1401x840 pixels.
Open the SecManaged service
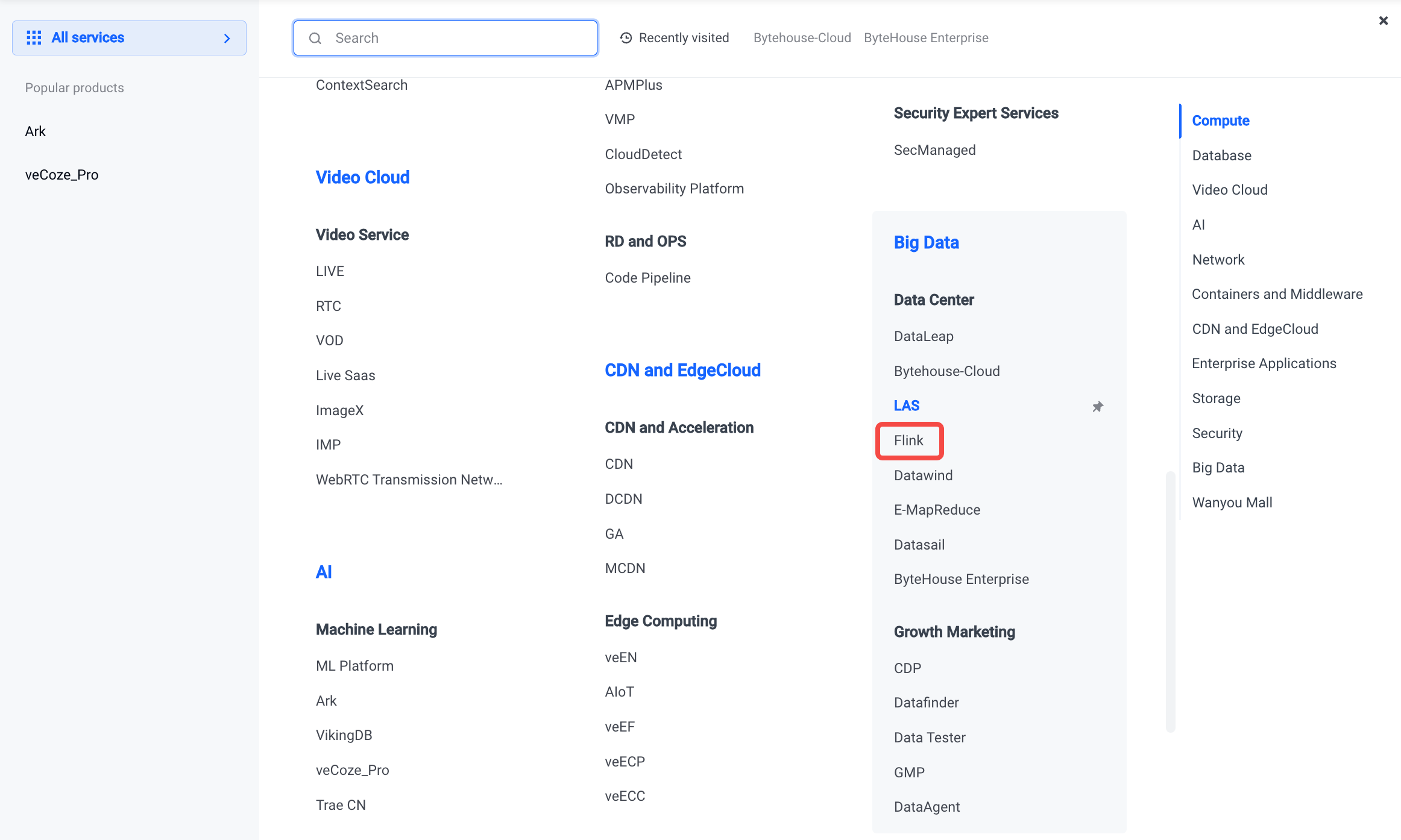coord(934,150)
